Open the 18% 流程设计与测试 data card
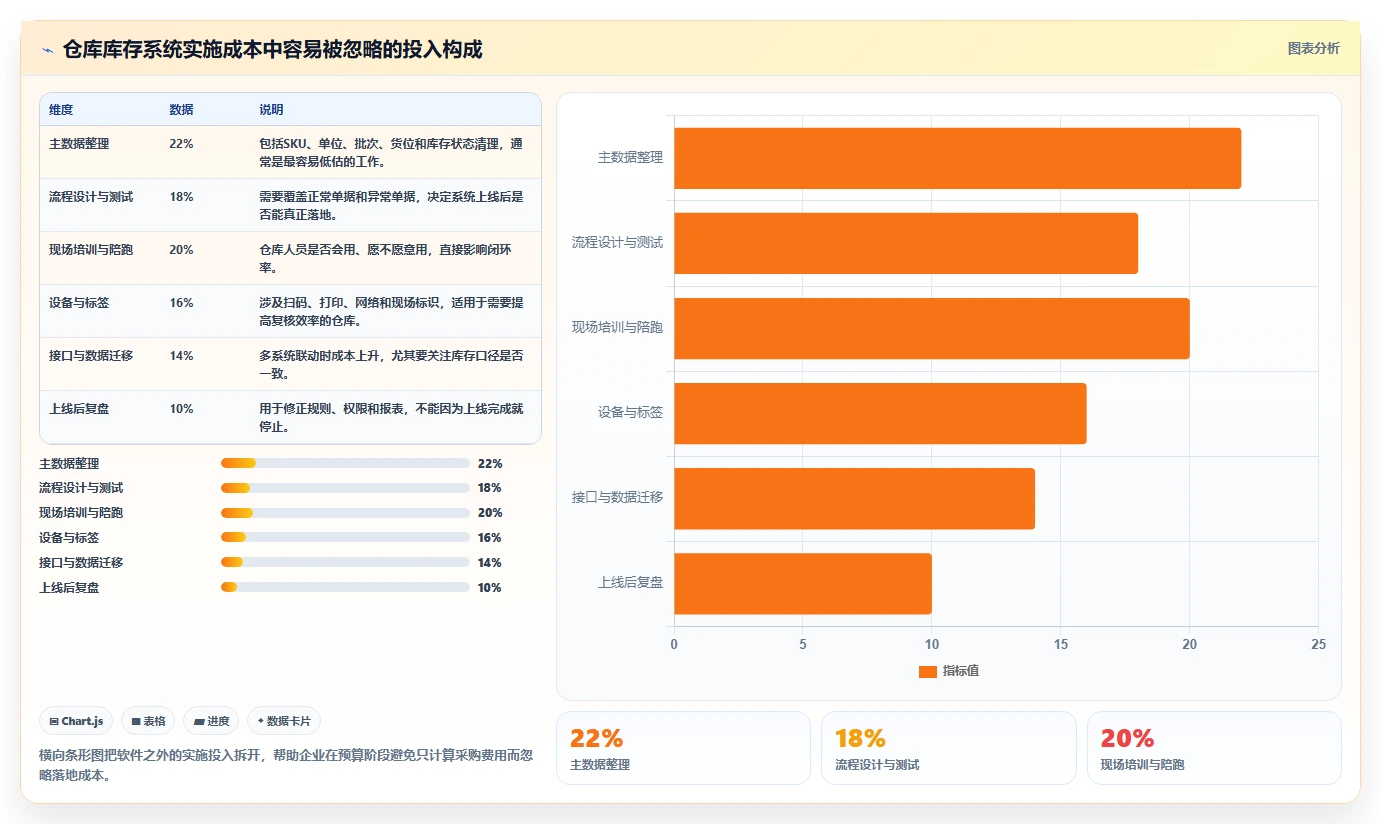 tap(949, 748)
